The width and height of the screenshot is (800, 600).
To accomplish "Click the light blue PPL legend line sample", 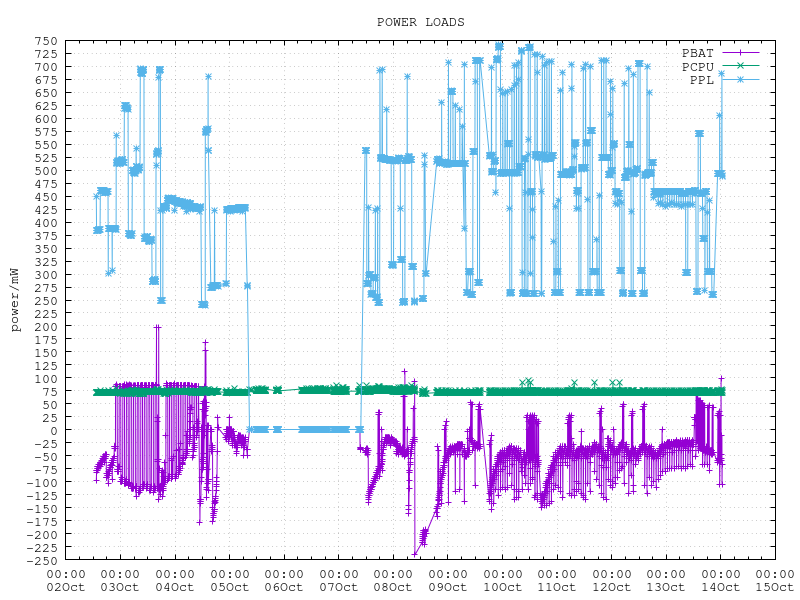I will (x=741, y=80).
